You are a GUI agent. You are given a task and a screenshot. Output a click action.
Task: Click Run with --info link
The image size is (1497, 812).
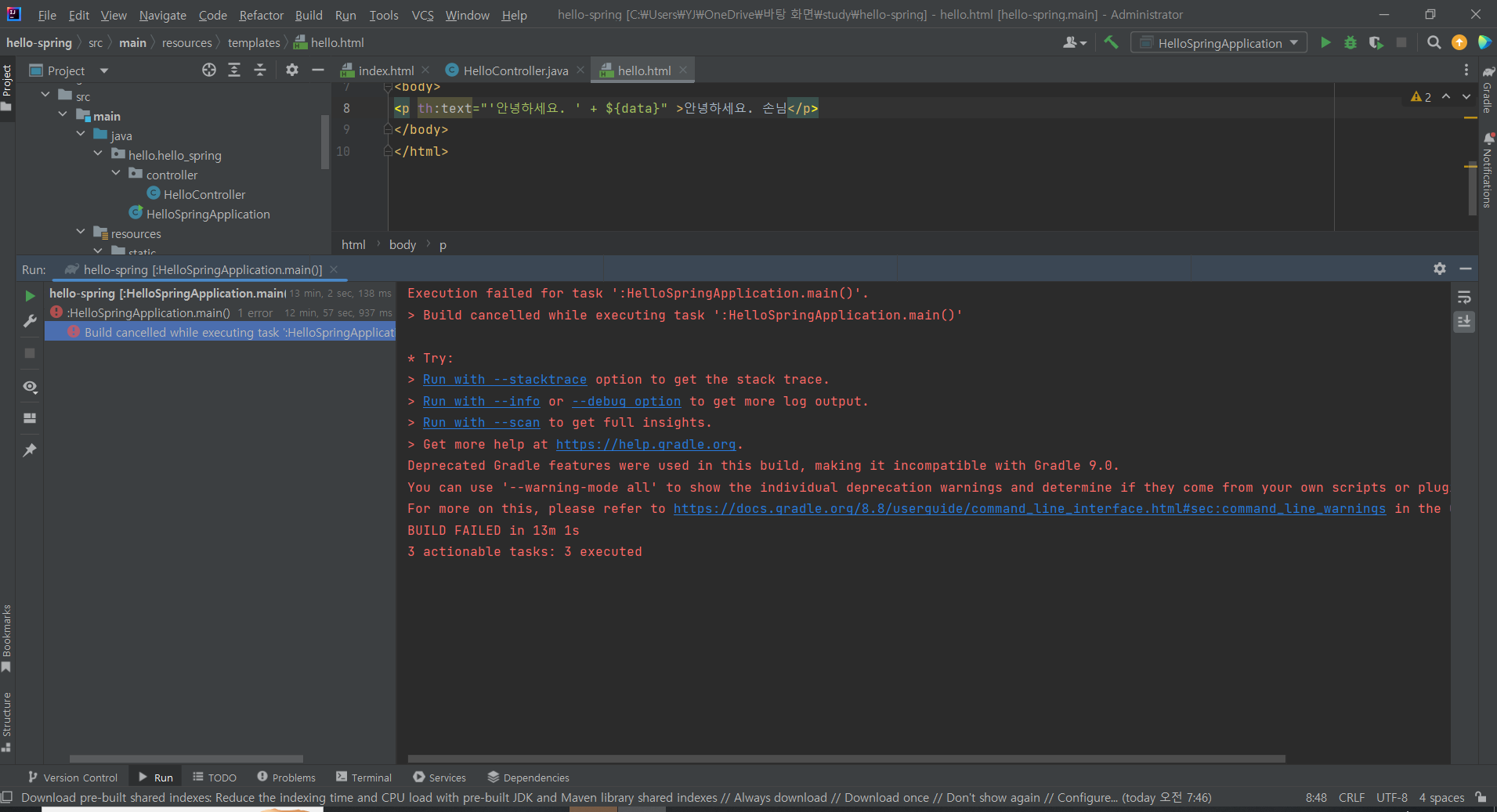click(481, 402)
